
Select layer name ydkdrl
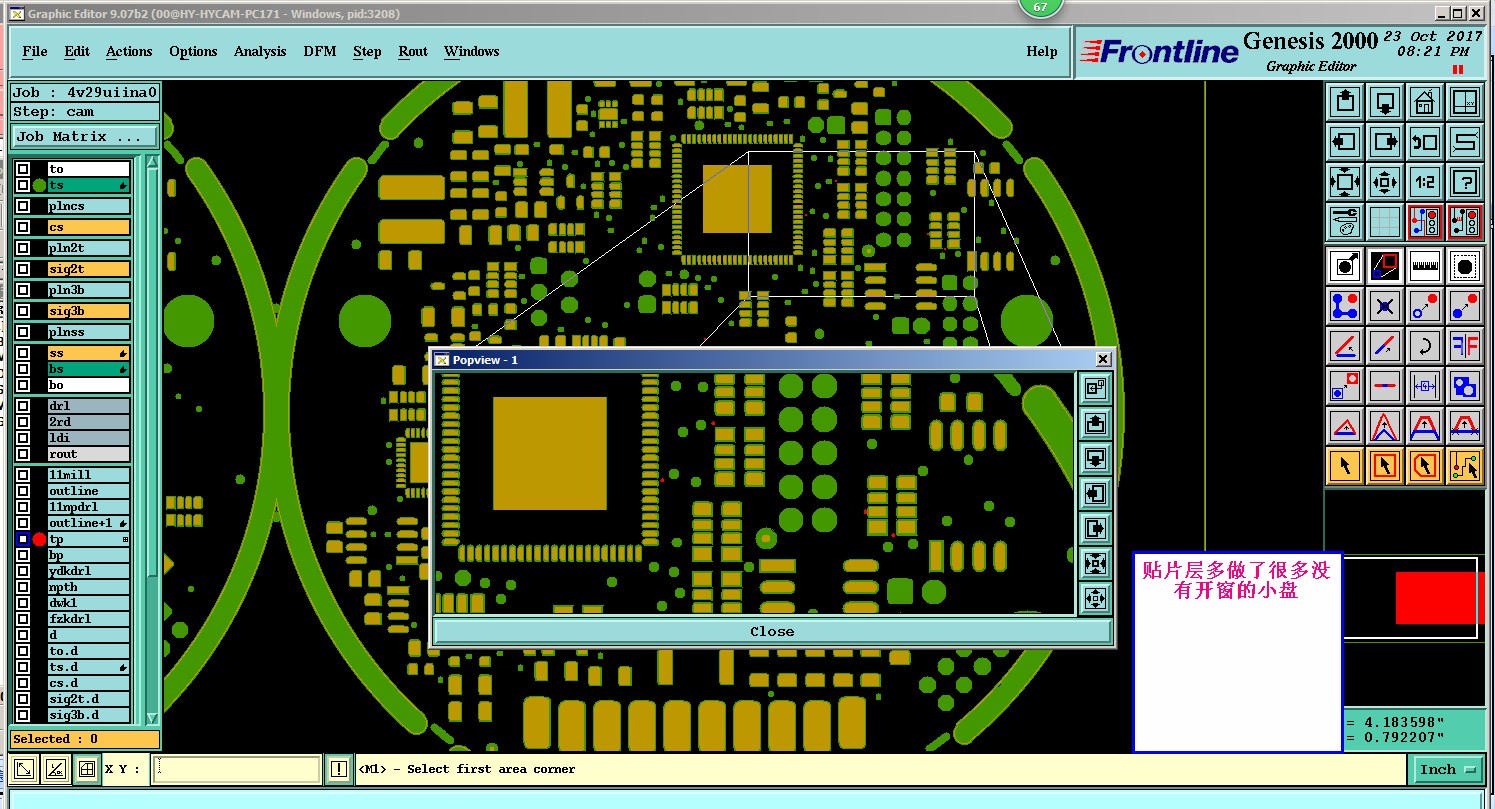89,571
